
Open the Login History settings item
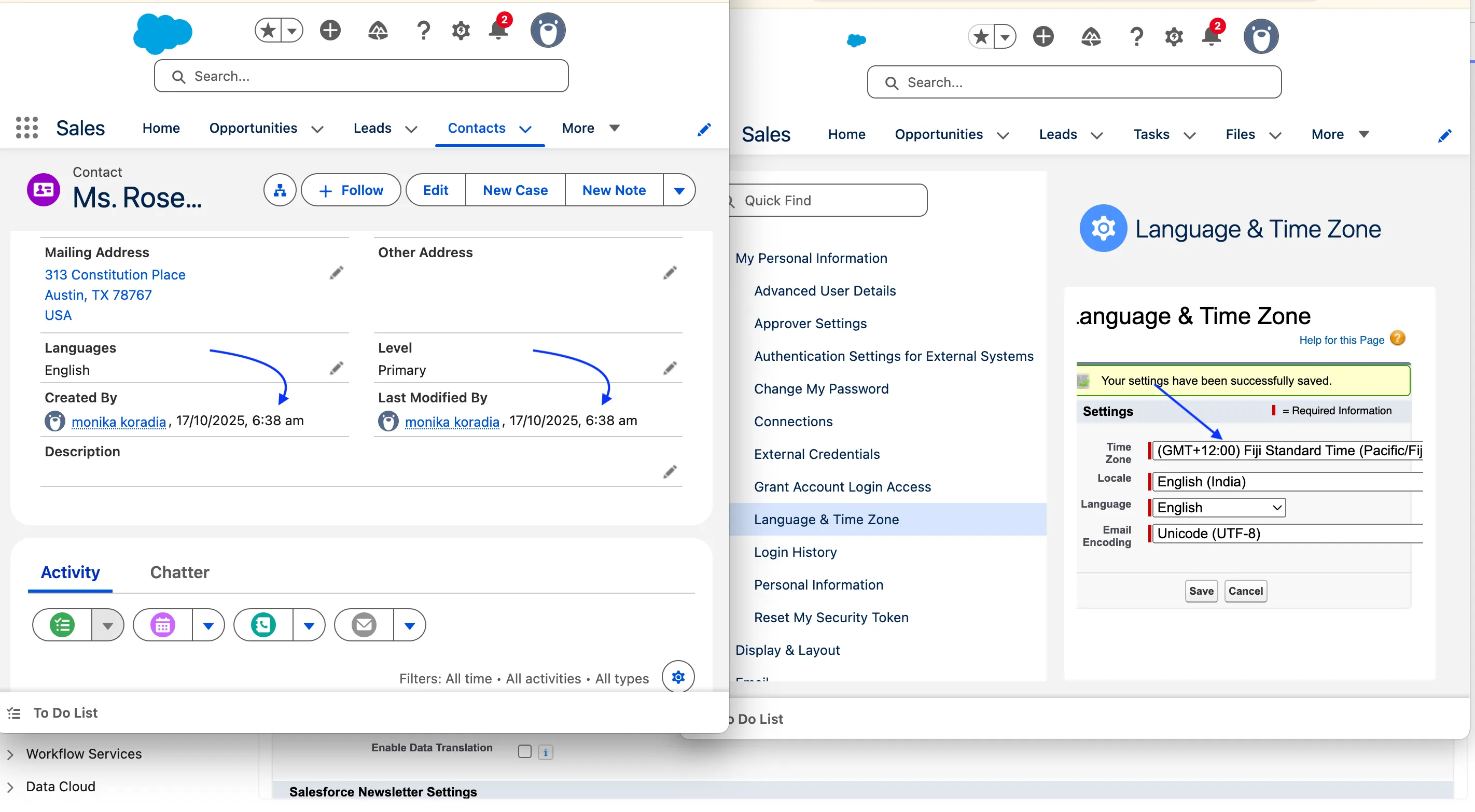coord(796,552)
